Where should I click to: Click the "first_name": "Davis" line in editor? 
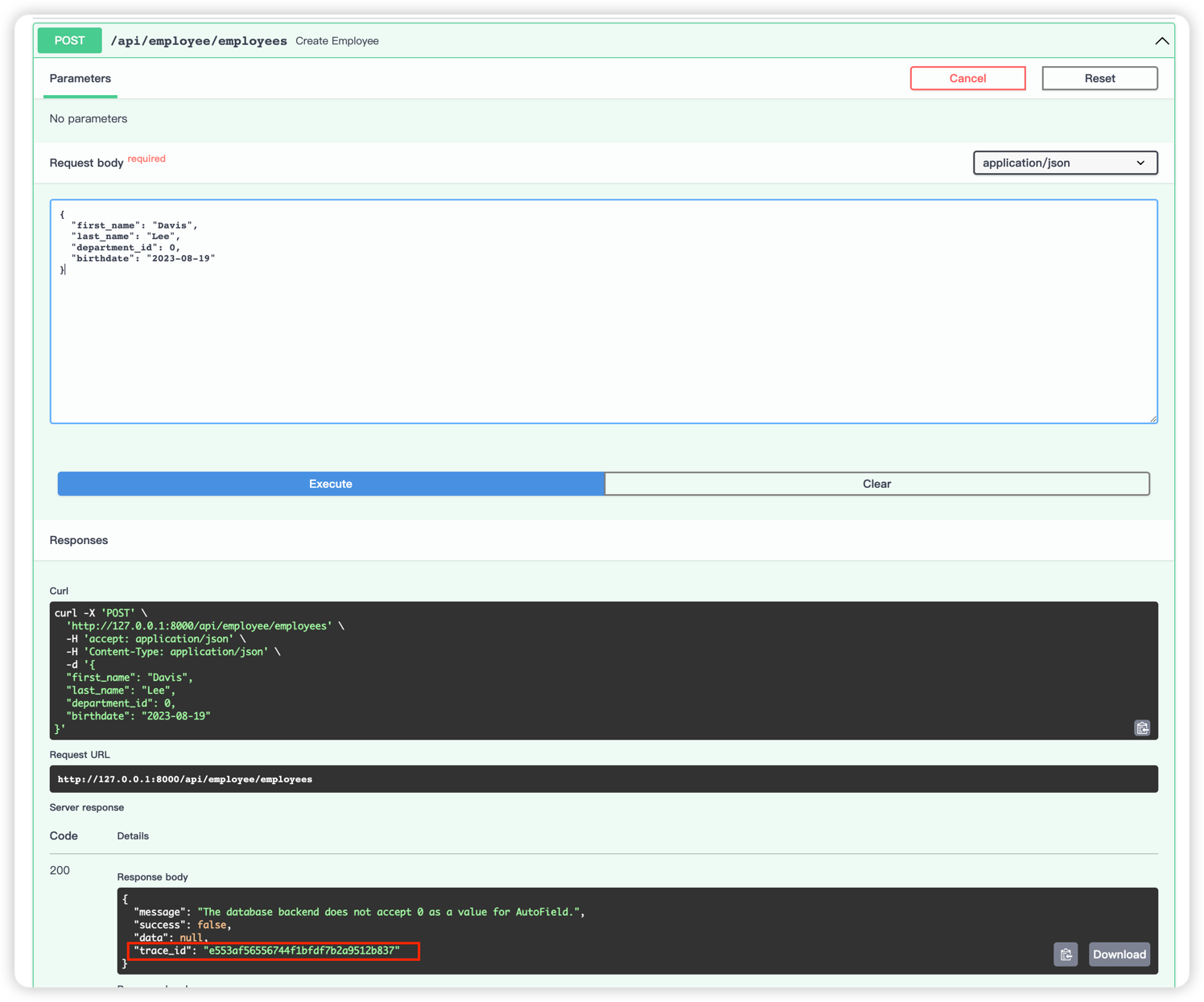tap(134, 225)
